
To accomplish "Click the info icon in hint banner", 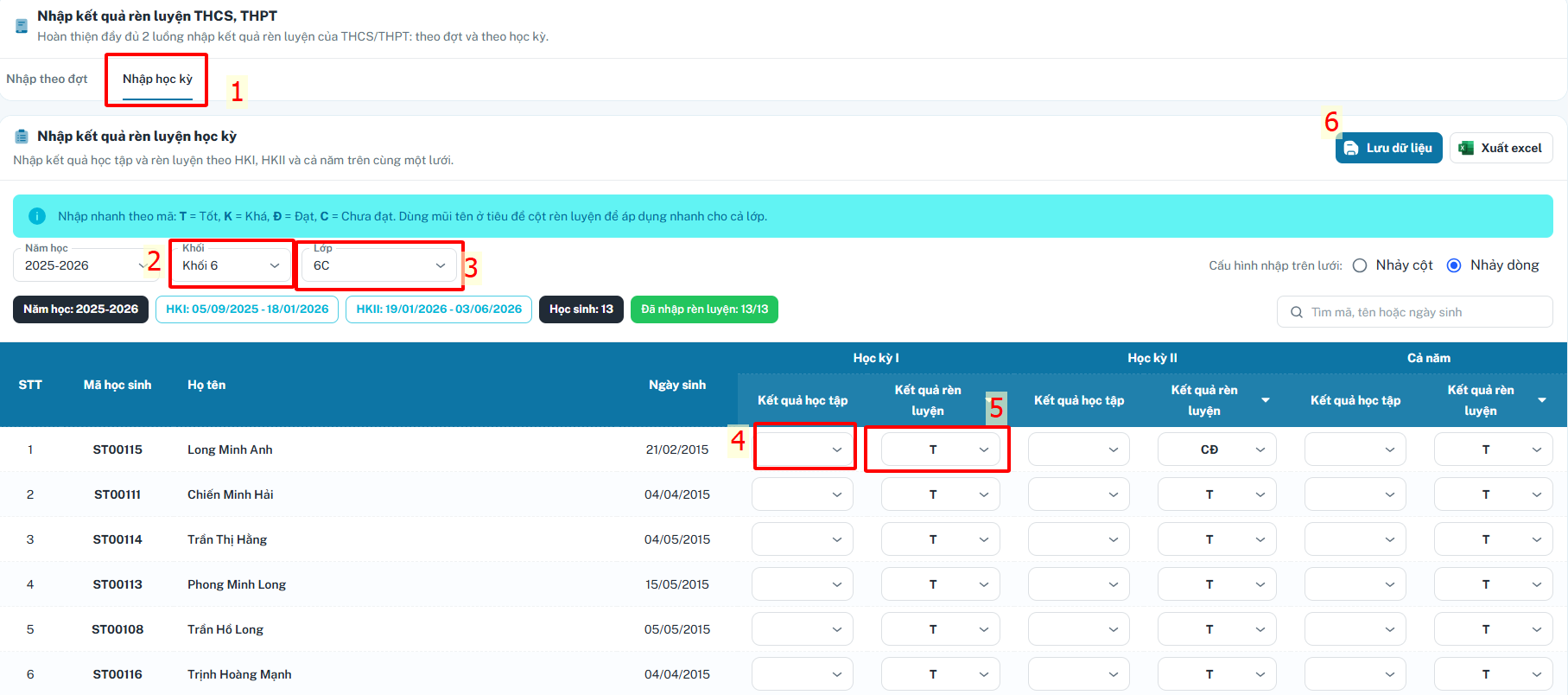I will tap(37, 216).
